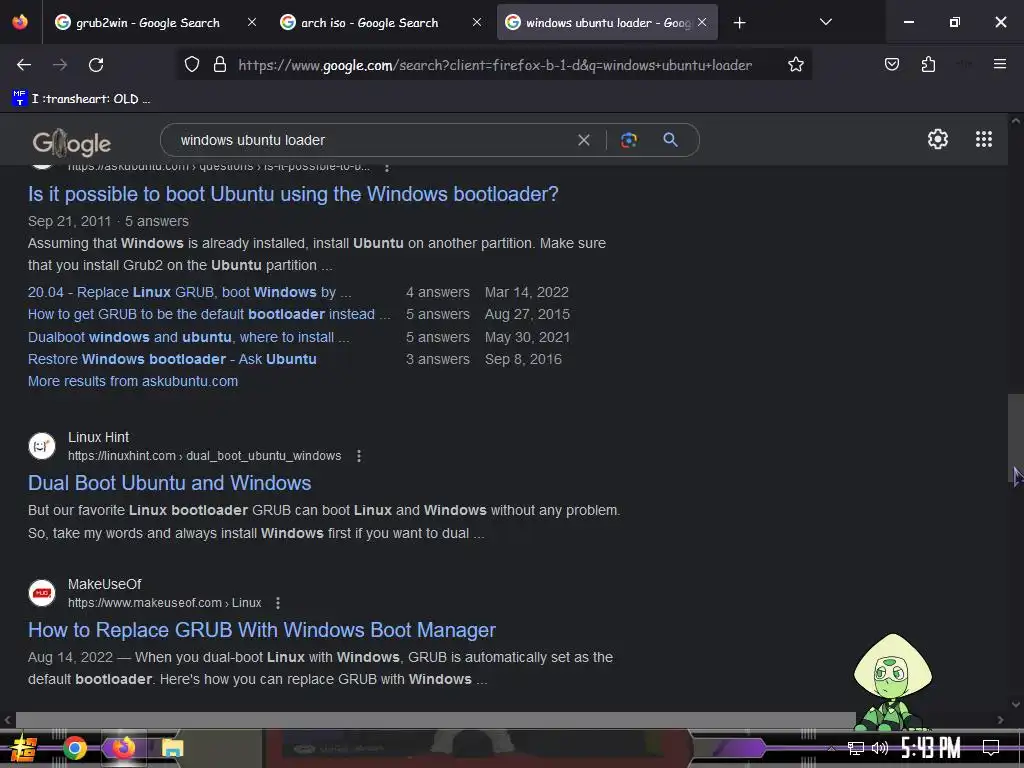
Task: Clear the Google search box
Action: [584, 140]
